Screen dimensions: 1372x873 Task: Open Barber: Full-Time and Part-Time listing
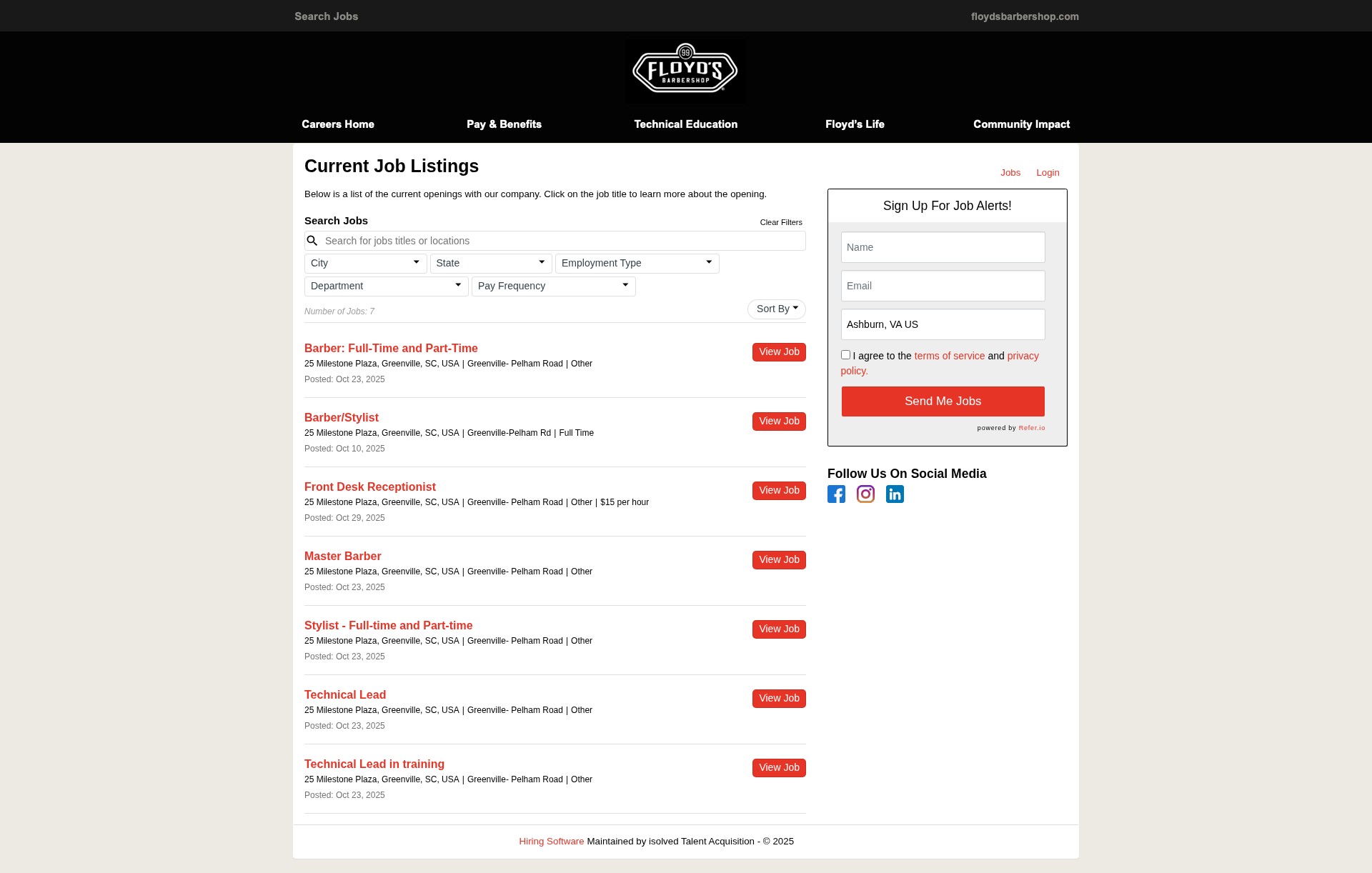point(391,349)
